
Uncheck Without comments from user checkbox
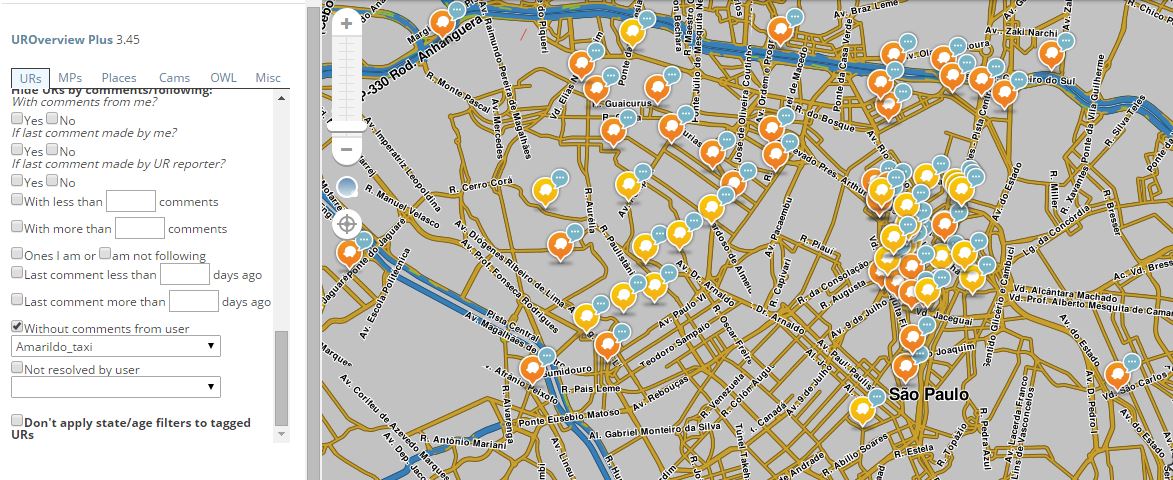click(17, 327)
